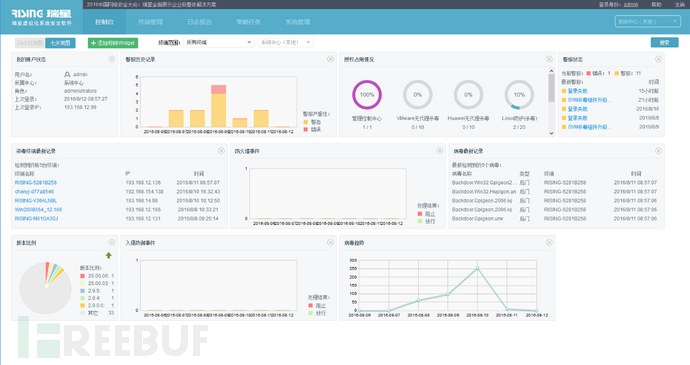
Task: Open the 终端范围 所有终端 dropdown
Action: tap(219, 42)
